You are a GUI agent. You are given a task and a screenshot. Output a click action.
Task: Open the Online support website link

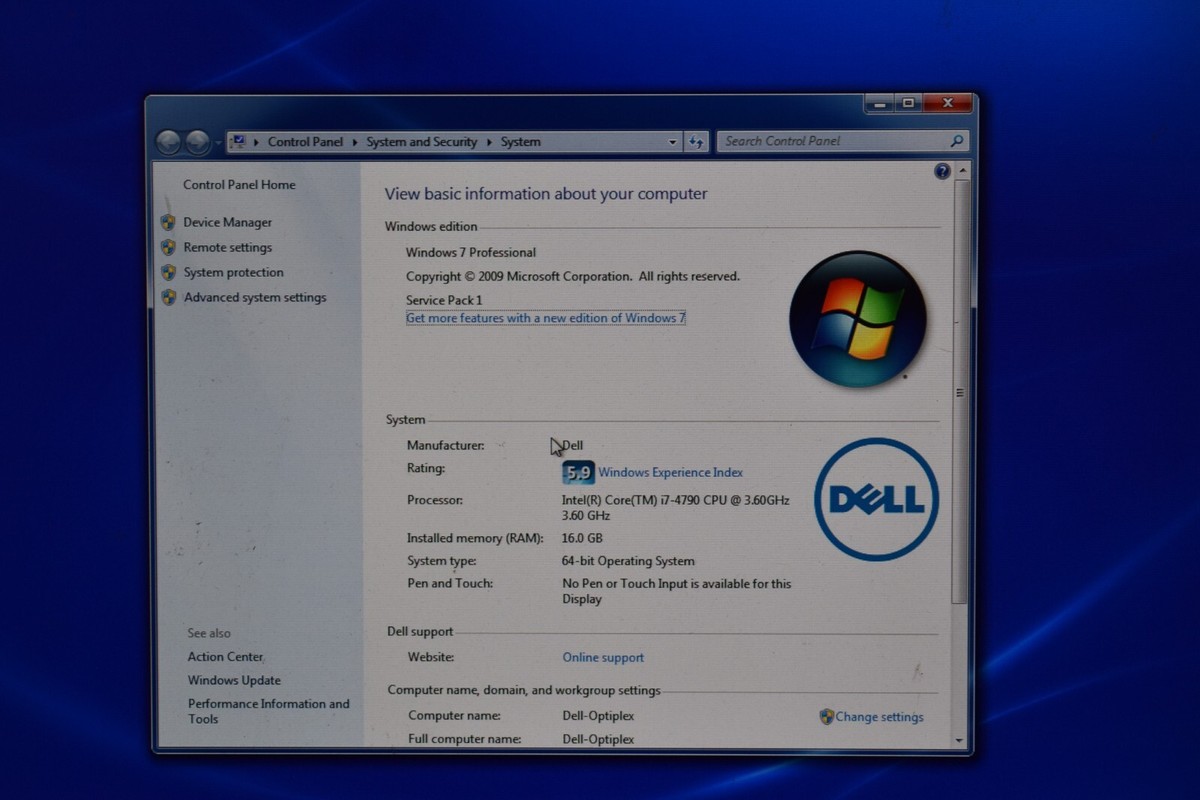click(603, 658)
